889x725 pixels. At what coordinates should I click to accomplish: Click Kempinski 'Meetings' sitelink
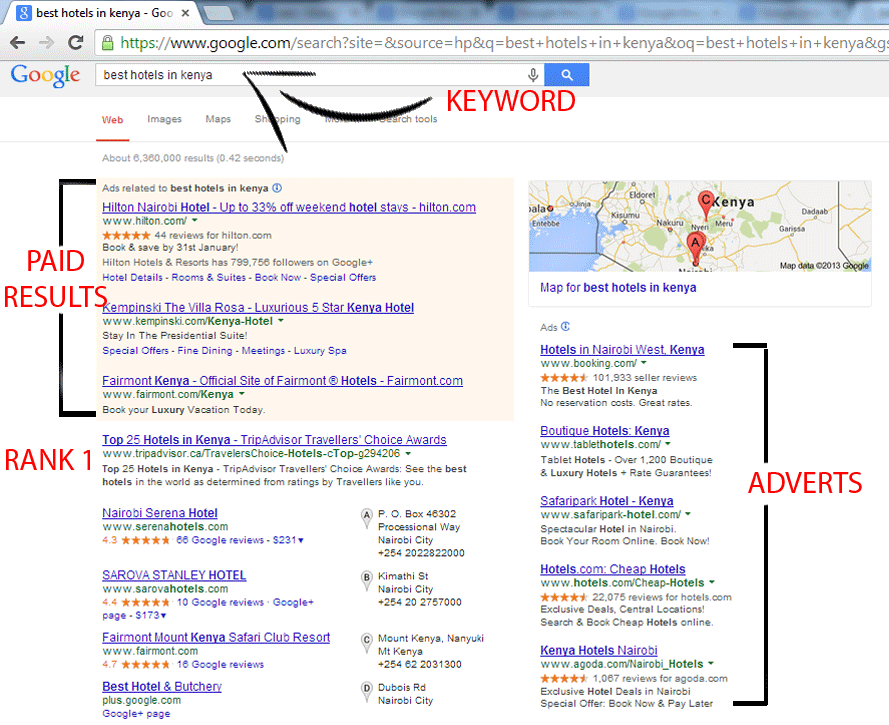263,351
